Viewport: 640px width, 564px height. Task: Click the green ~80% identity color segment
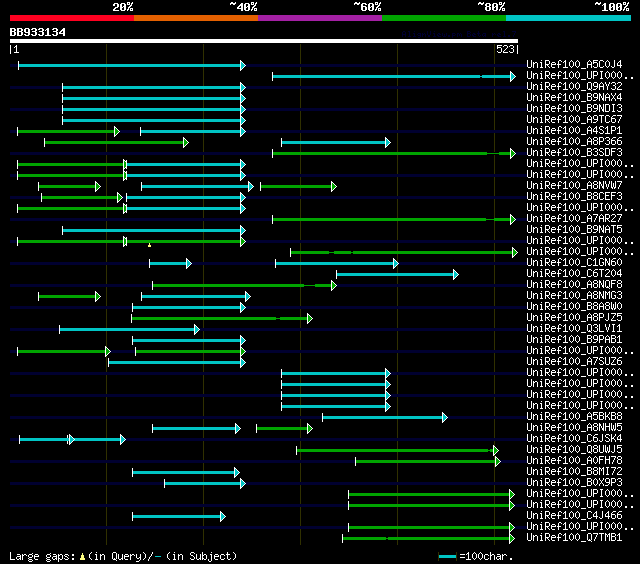pos(444,18)
